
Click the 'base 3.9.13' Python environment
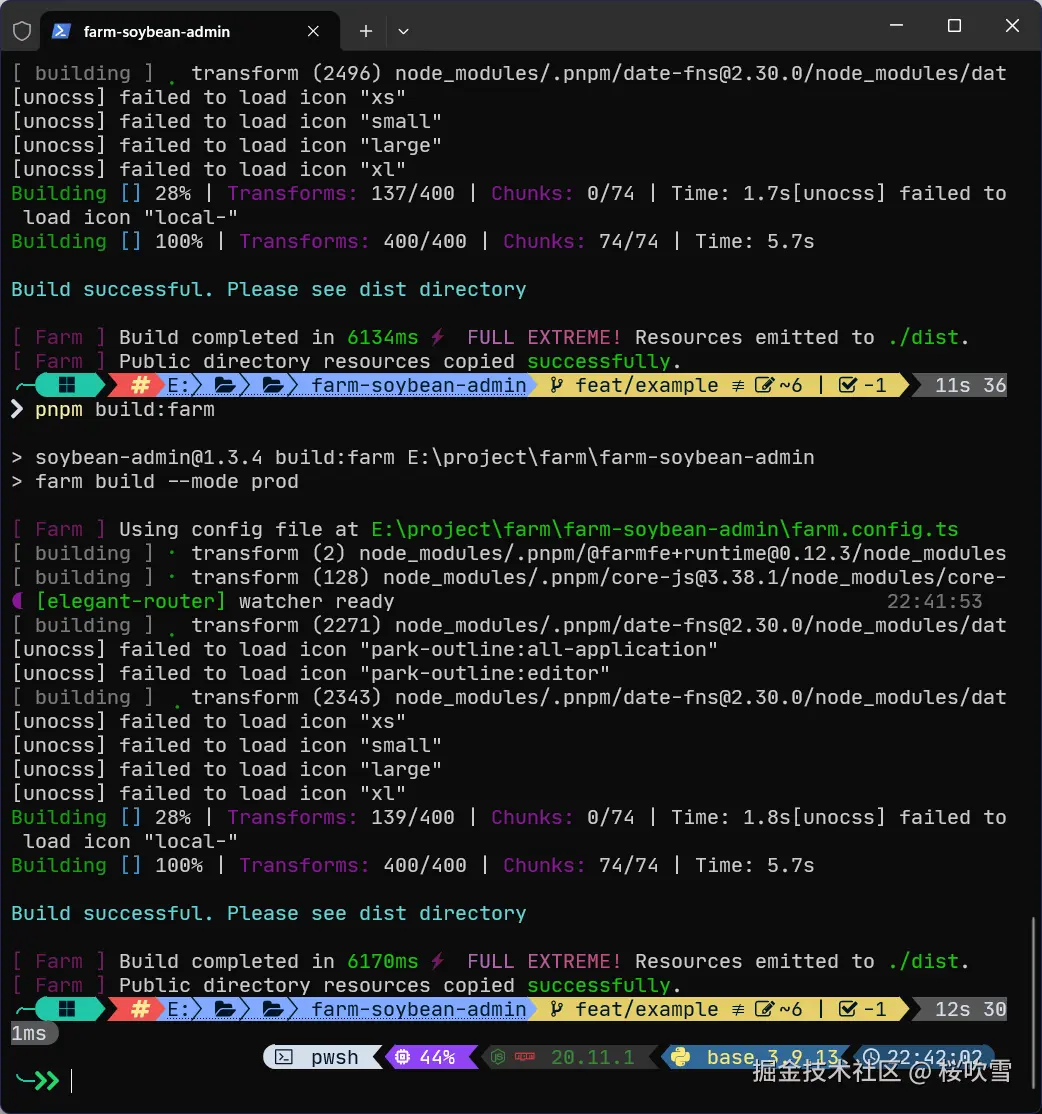point(773,1057)
